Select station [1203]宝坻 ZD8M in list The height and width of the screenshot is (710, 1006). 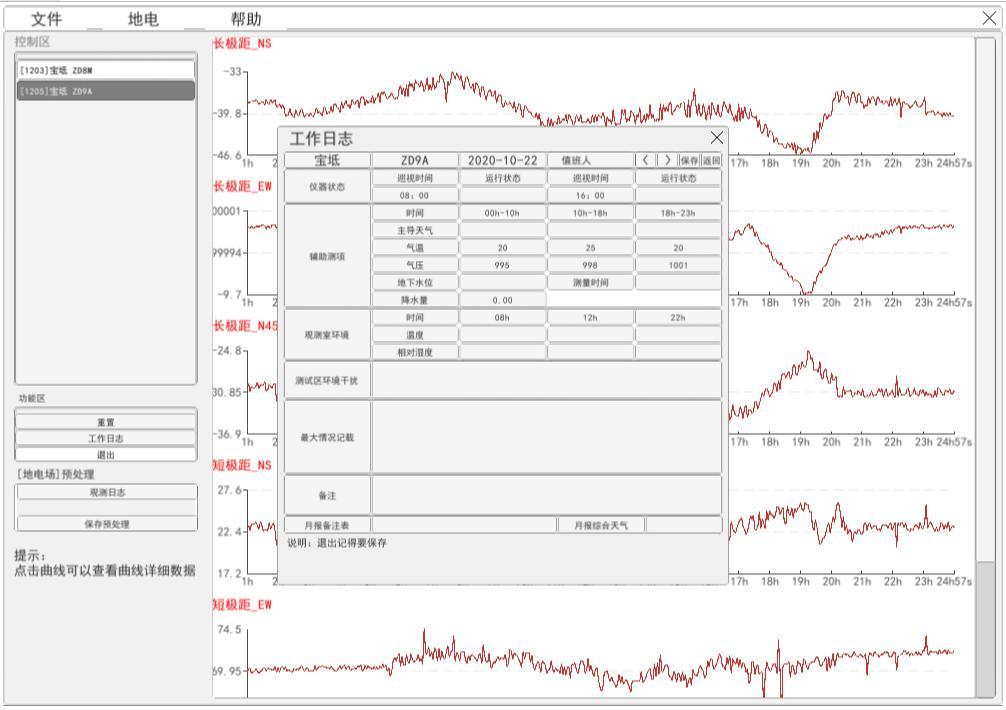click(105, 70)
